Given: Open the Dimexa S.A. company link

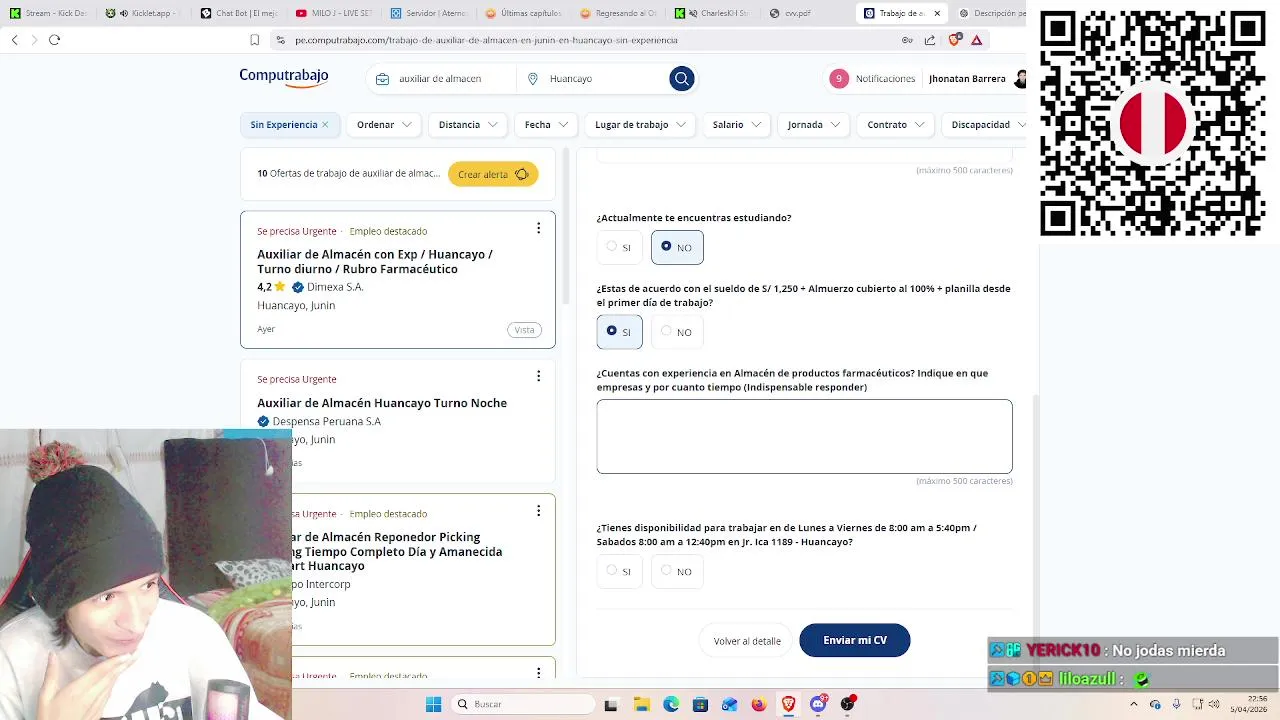Looking at the screenshot, I should pos(335,287).
